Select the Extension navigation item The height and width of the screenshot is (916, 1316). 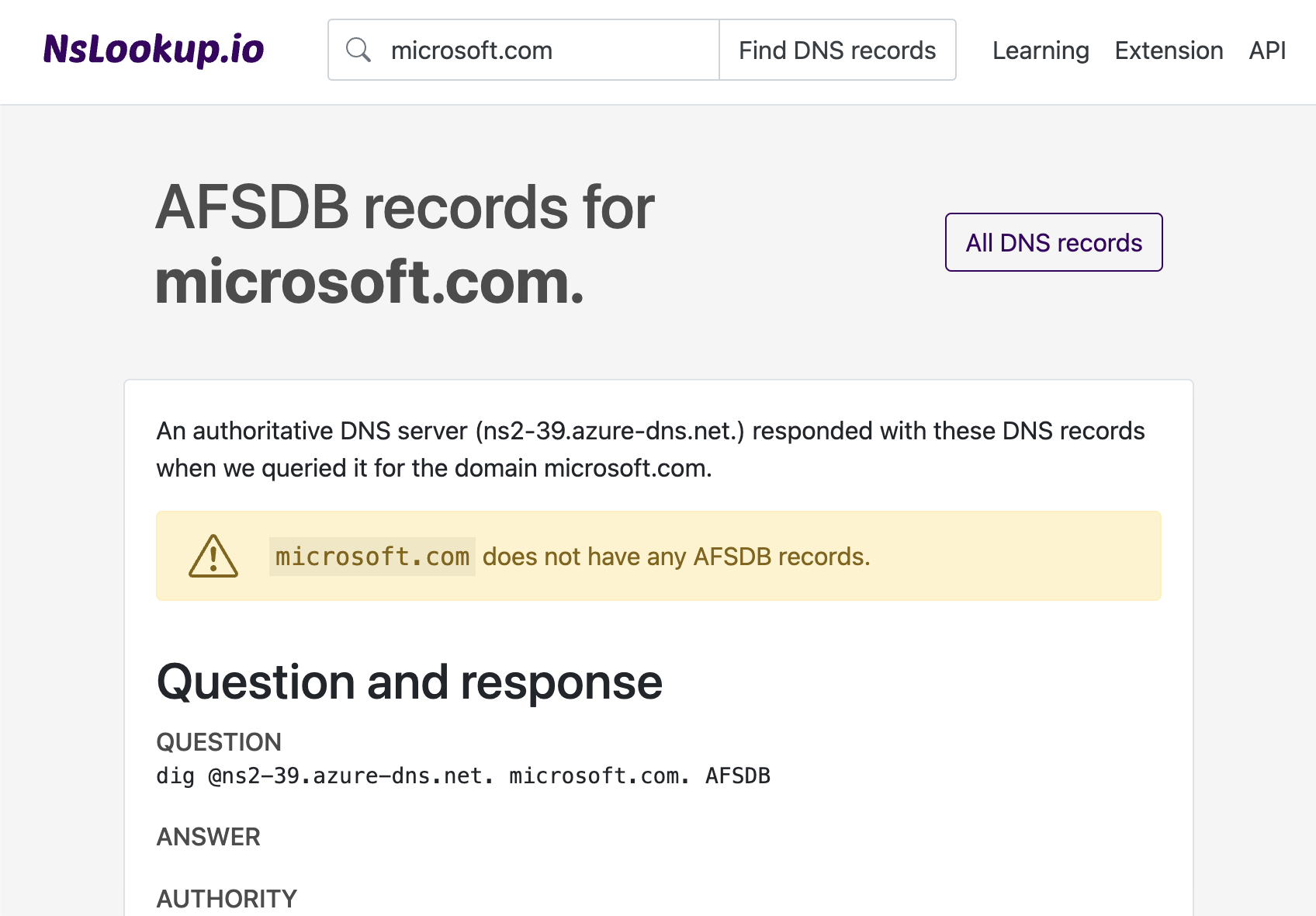pyautogui.click(x=1169, y=50)
